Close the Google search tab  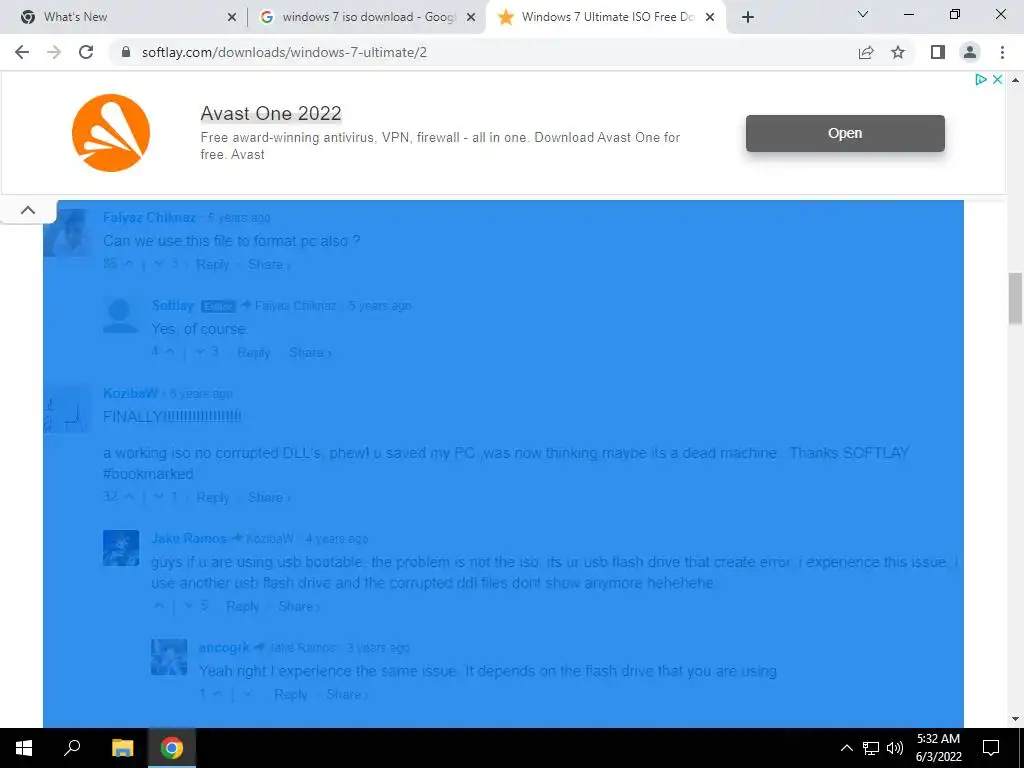(471, 17)
